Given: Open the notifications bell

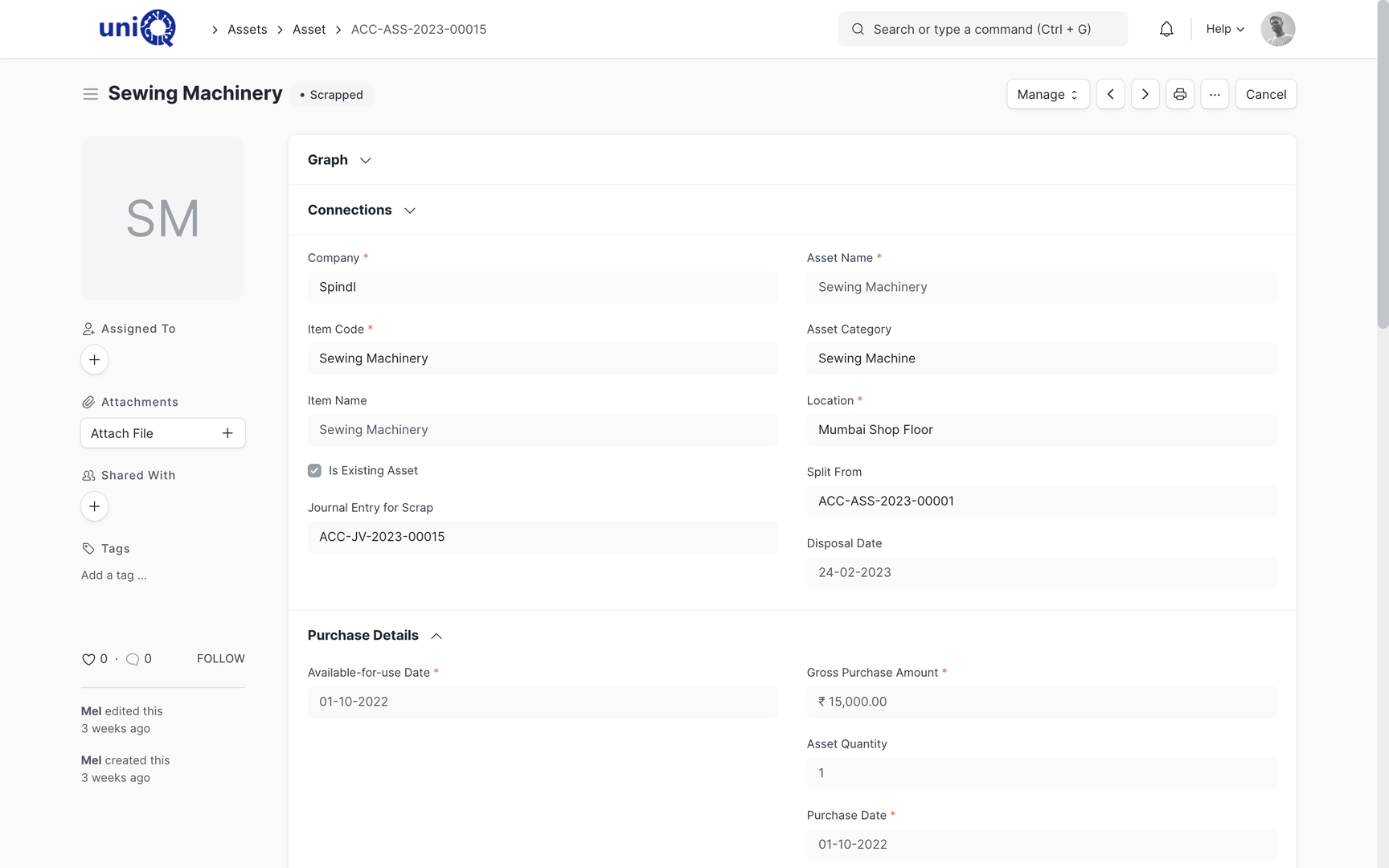Looking at the screenshot, I should pos(1166,29).
